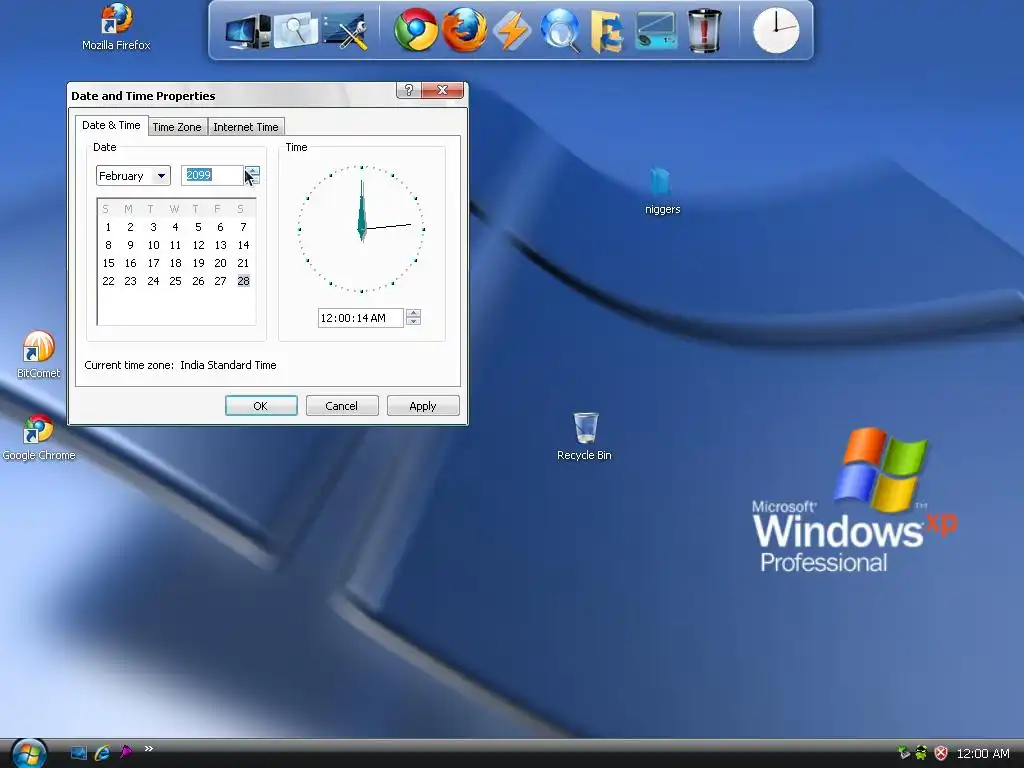This screenshot has width=1024, height=768.
Task: Switch to the Date & Time tab
Action: pyautogui.click(x=111, y=125)
